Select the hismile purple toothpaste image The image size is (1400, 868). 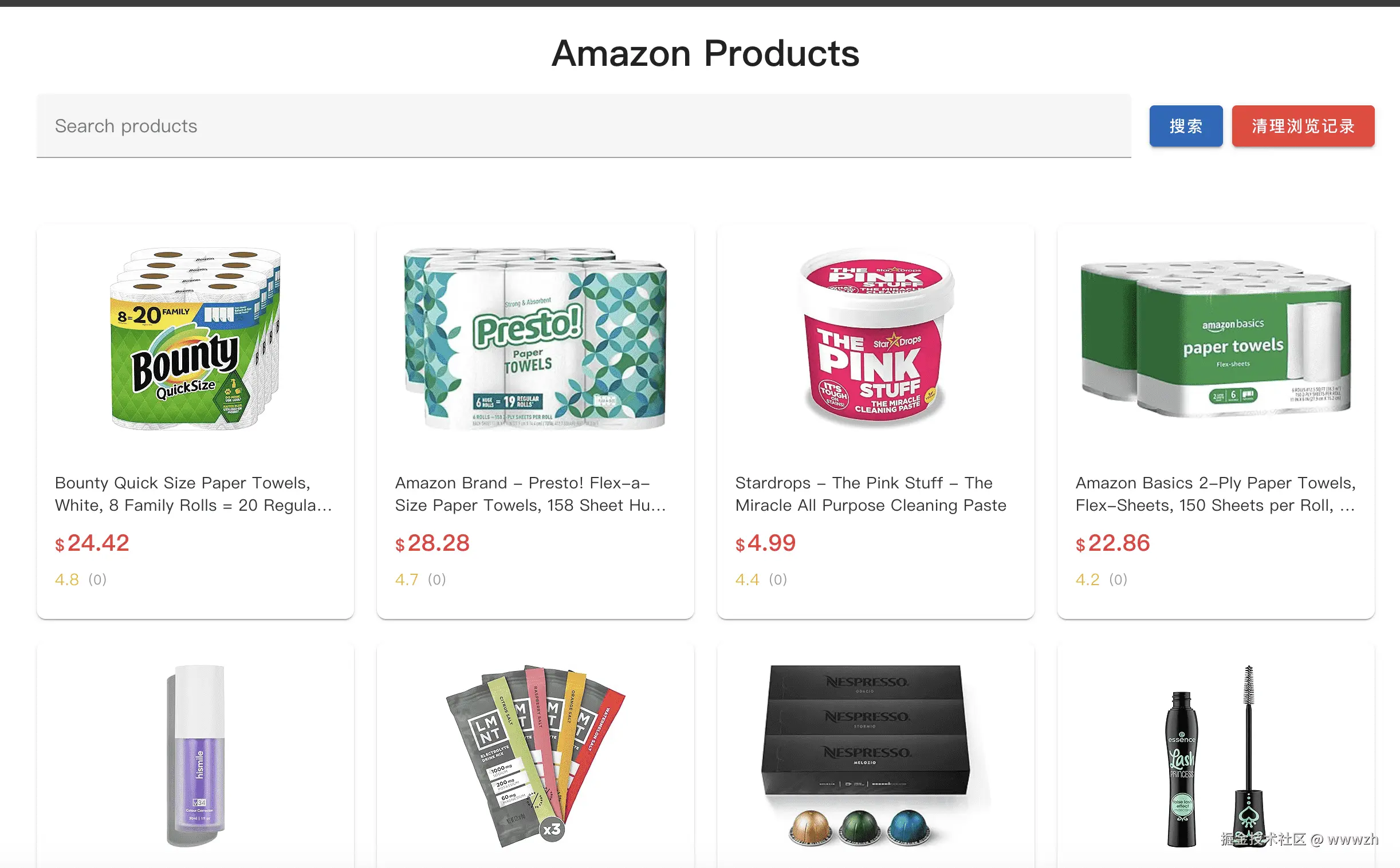(195, 756)
